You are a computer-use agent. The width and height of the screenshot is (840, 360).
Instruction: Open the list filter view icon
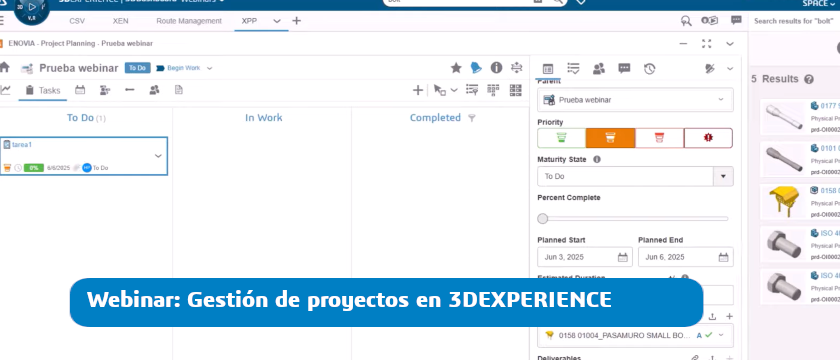pos(472,90)
